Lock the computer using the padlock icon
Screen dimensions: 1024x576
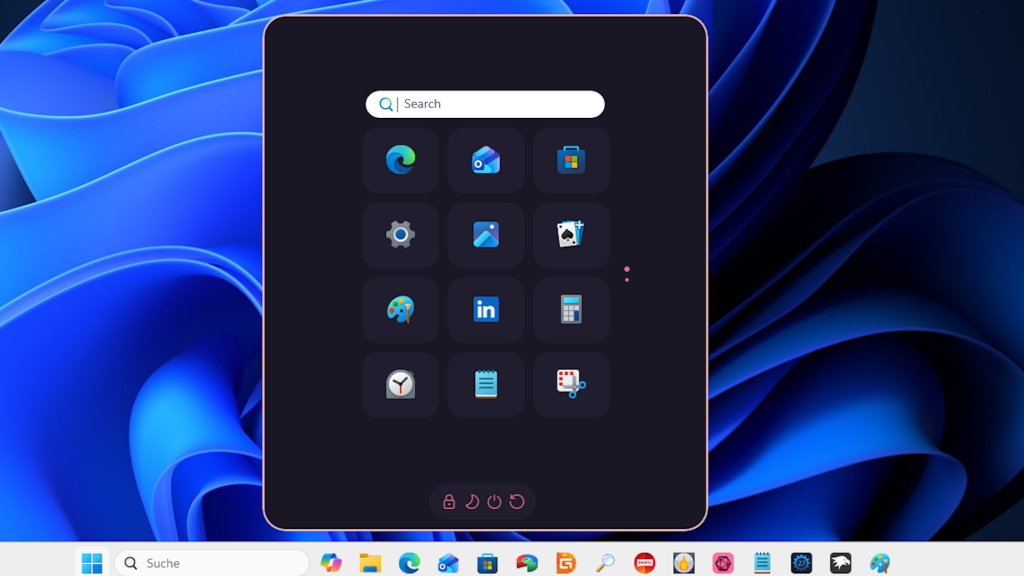[448, 501]
